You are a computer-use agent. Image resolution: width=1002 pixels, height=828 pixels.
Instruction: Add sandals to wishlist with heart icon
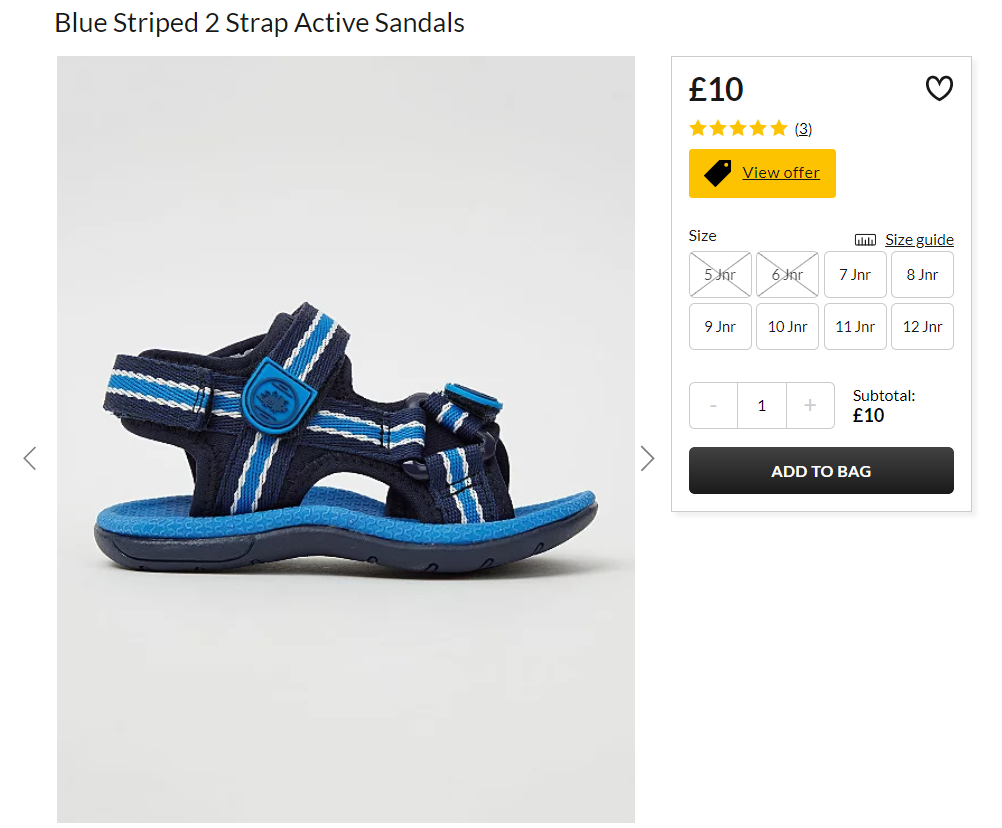(x=939, y=88)
